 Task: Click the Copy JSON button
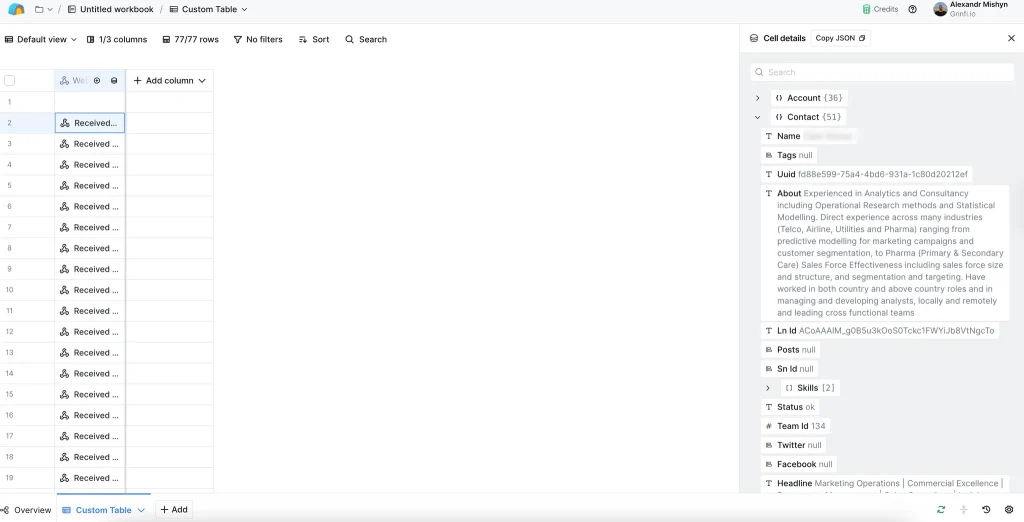840,38
